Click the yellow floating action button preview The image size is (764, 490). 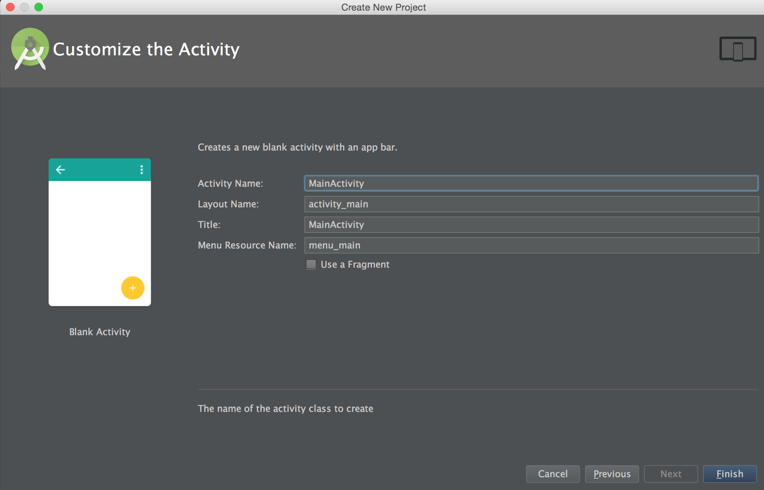click(x=133, y=288)
